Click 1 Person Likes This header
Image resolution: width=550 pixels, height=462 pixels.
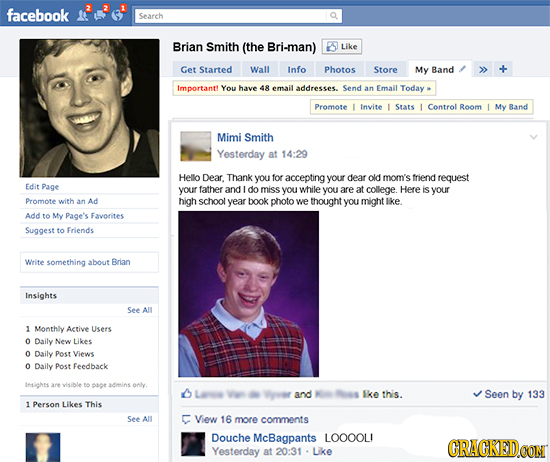89,404
